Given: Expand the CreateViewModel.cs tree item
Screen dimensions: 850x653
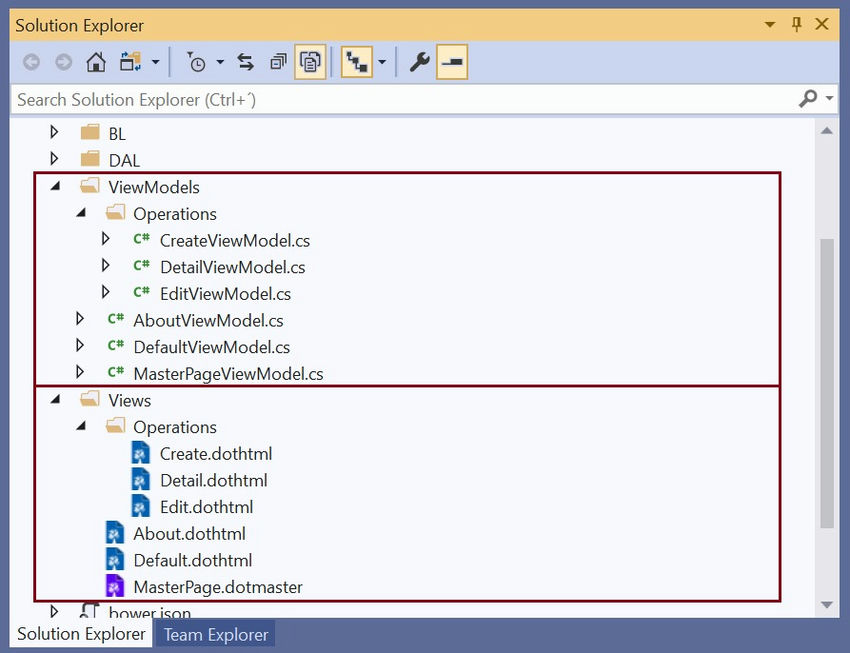Looking at the screenshot, I should click(x=106, y=240).
